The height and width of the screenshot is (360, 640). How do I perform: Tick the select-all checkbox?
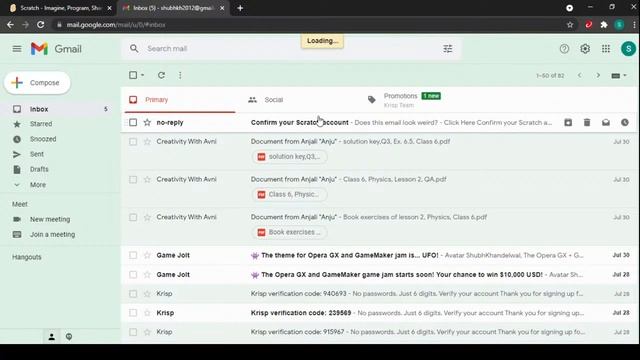tap(133, 75)
